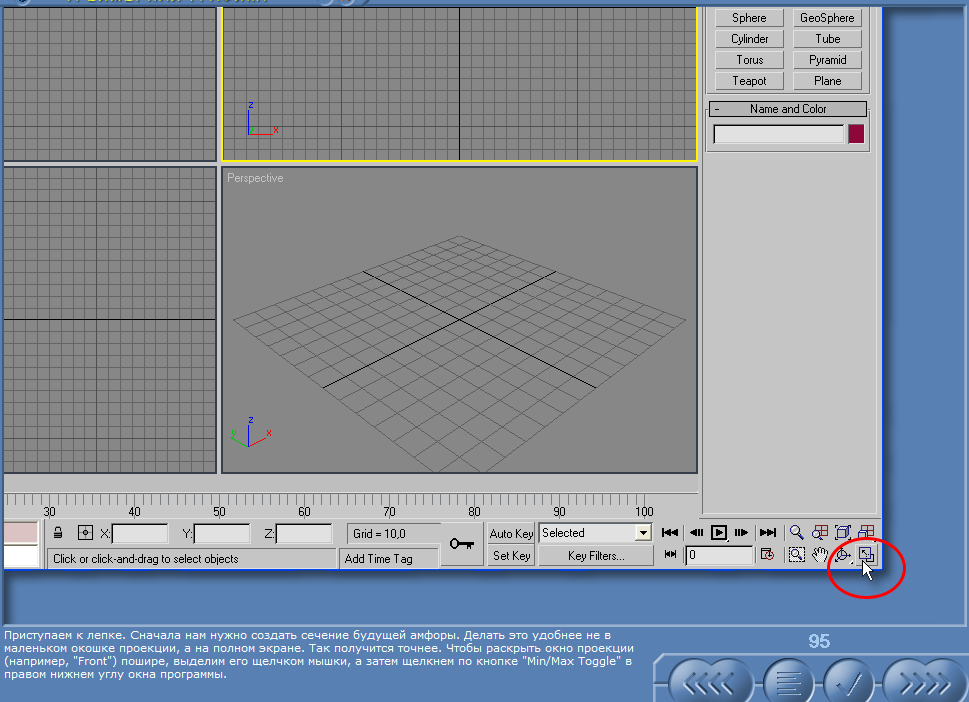The height and width of the screenshot is (702, 969).
Task: Click the Perspective viewport label
Action: [x=255, y=178]
